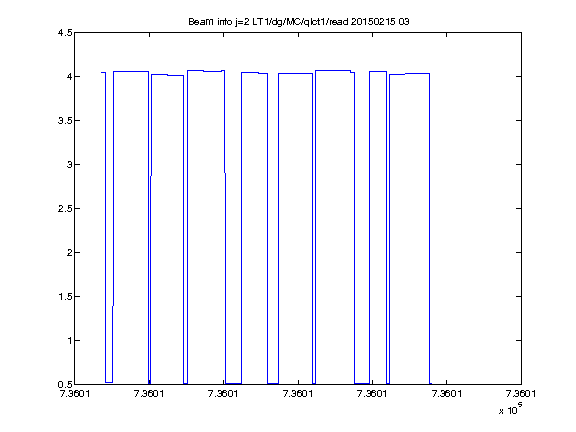Click the 1 y-axis tick label
This screenshot has width=576, height=432.
pyautogui.click(x=69, y=341)
